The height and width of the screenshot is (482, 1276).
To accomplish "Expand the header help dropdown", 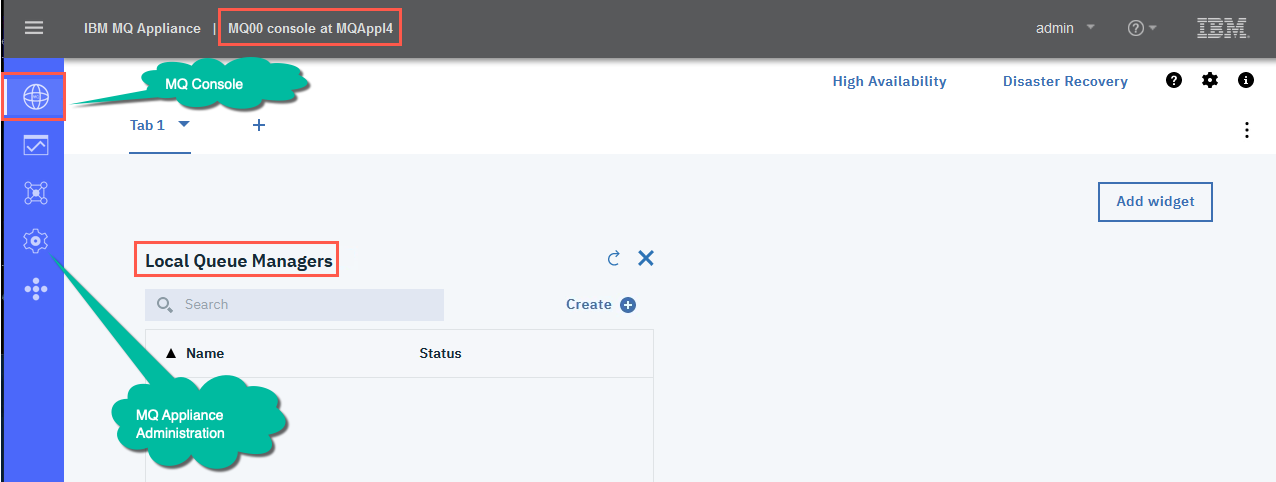I will point(1142,28).
